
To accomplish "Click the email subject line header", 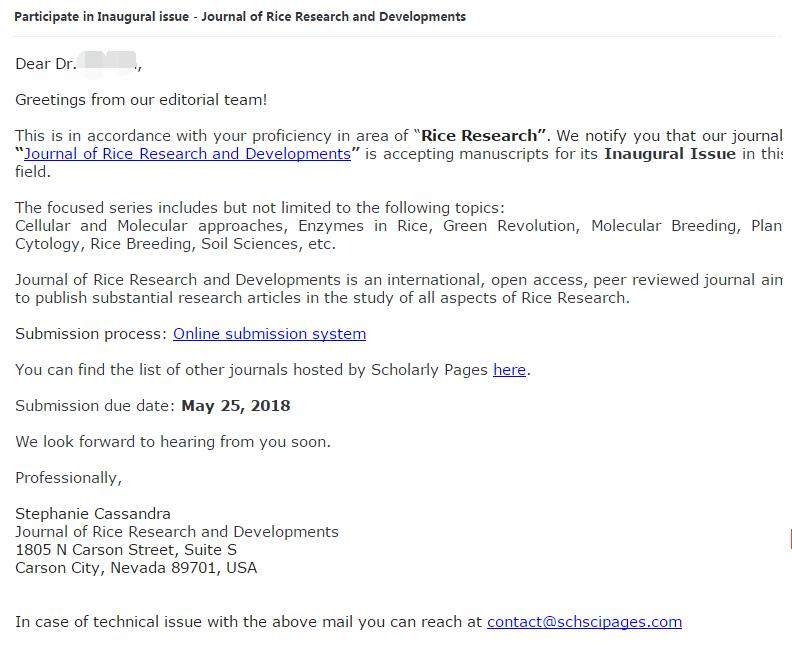I will coord(240,17).
